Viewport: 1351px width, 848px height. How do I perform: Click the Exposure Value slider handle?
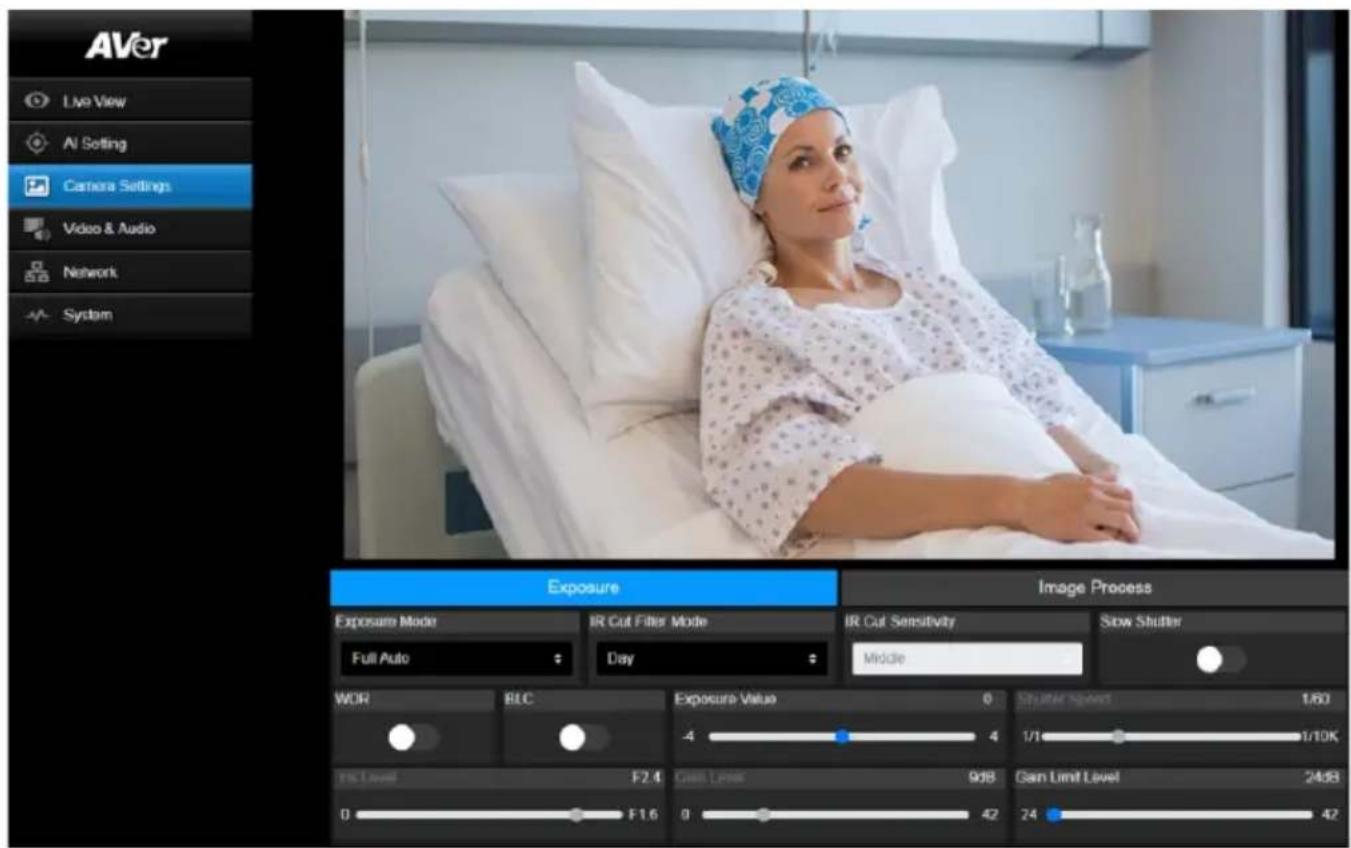tap(842, 736)
